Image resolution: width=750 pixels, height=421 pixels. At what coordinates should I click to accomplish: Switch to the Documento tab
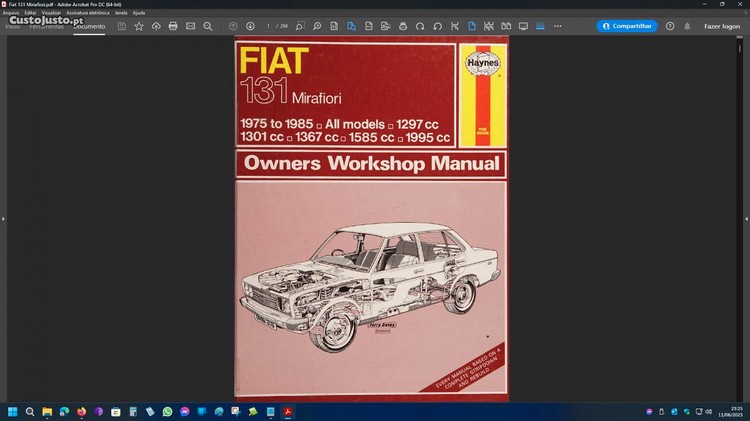point(89,26)
